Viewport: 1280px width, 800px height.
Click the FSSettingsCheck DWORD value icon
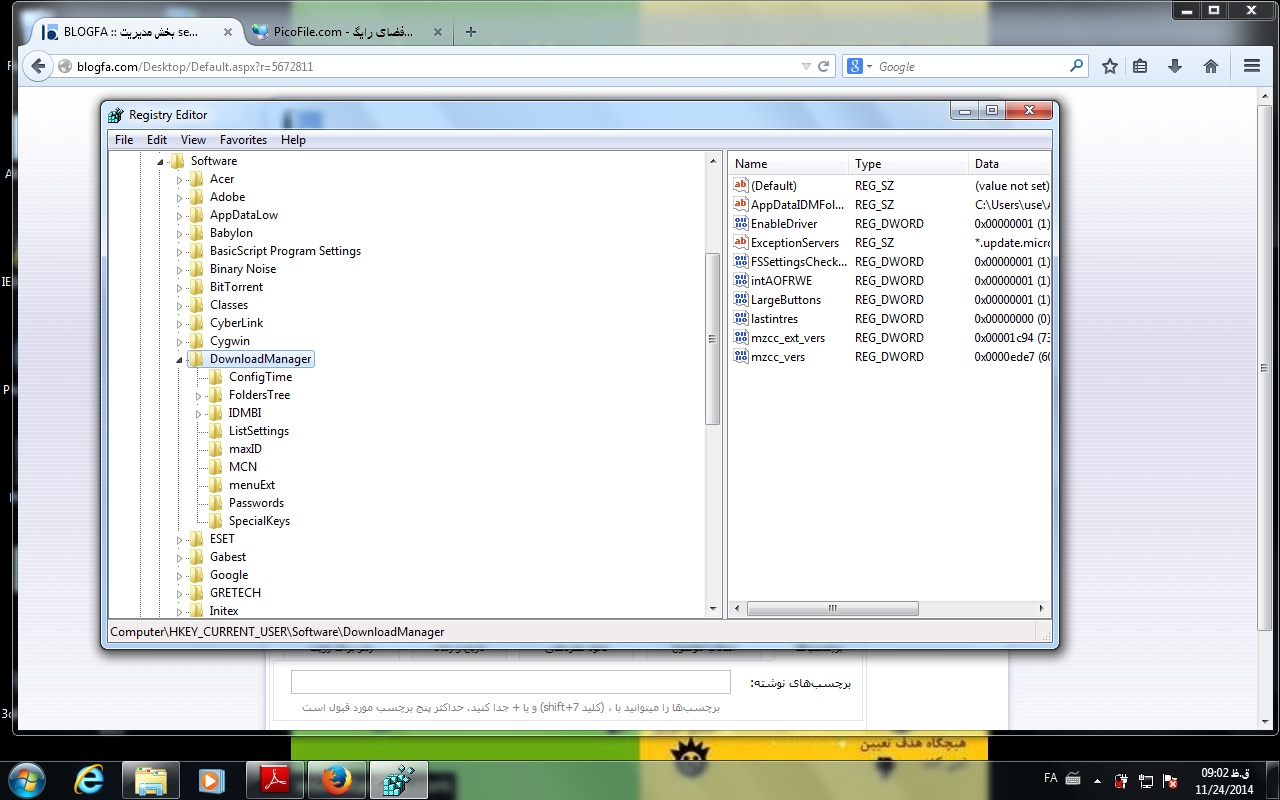[741, 261]
